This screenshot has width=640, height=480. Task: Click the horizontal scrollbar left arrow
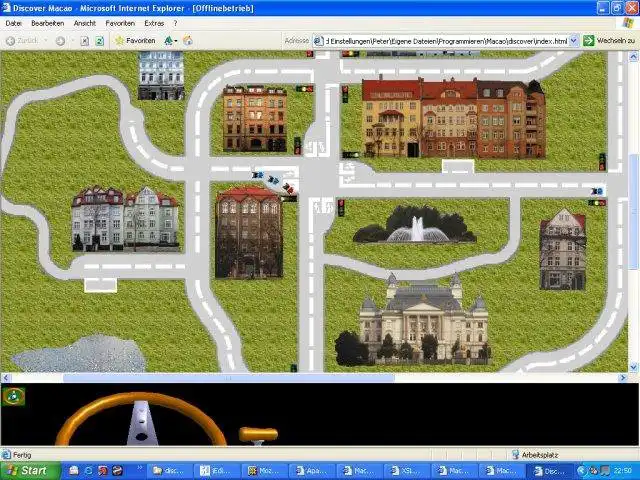5,378
